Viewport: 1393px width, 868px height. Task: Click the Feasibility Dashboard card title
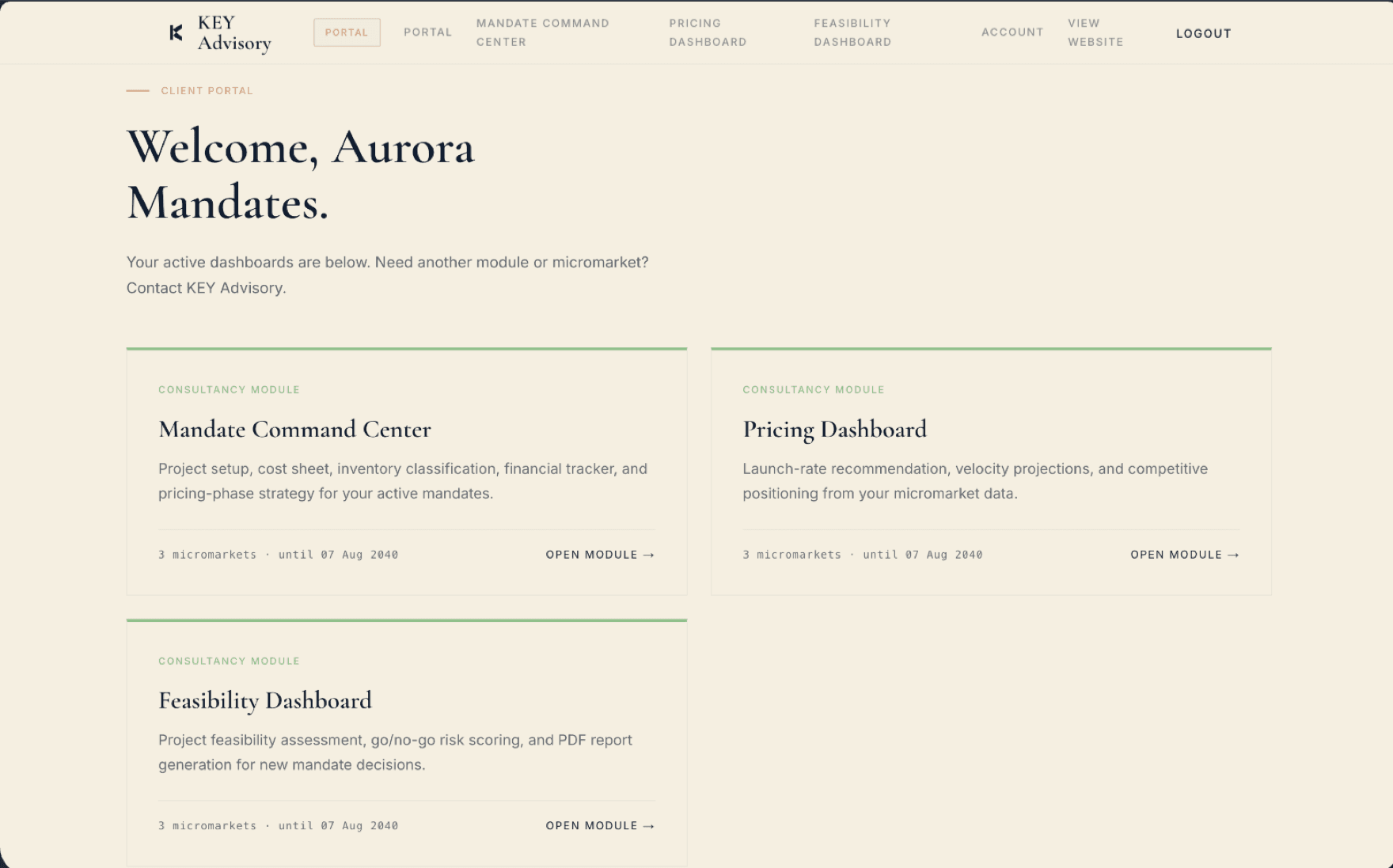pyautogui.click(x=265, y=701)
